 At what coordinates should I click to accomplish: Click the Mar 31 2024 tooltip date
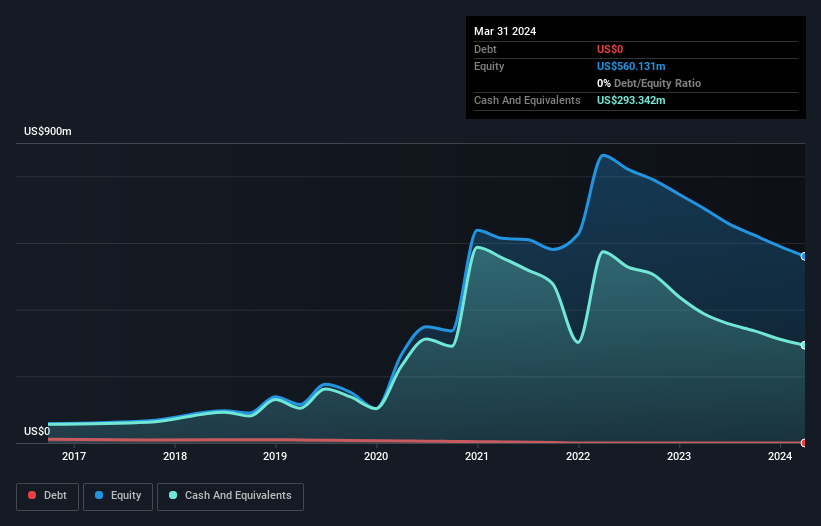tap(505, 31)
